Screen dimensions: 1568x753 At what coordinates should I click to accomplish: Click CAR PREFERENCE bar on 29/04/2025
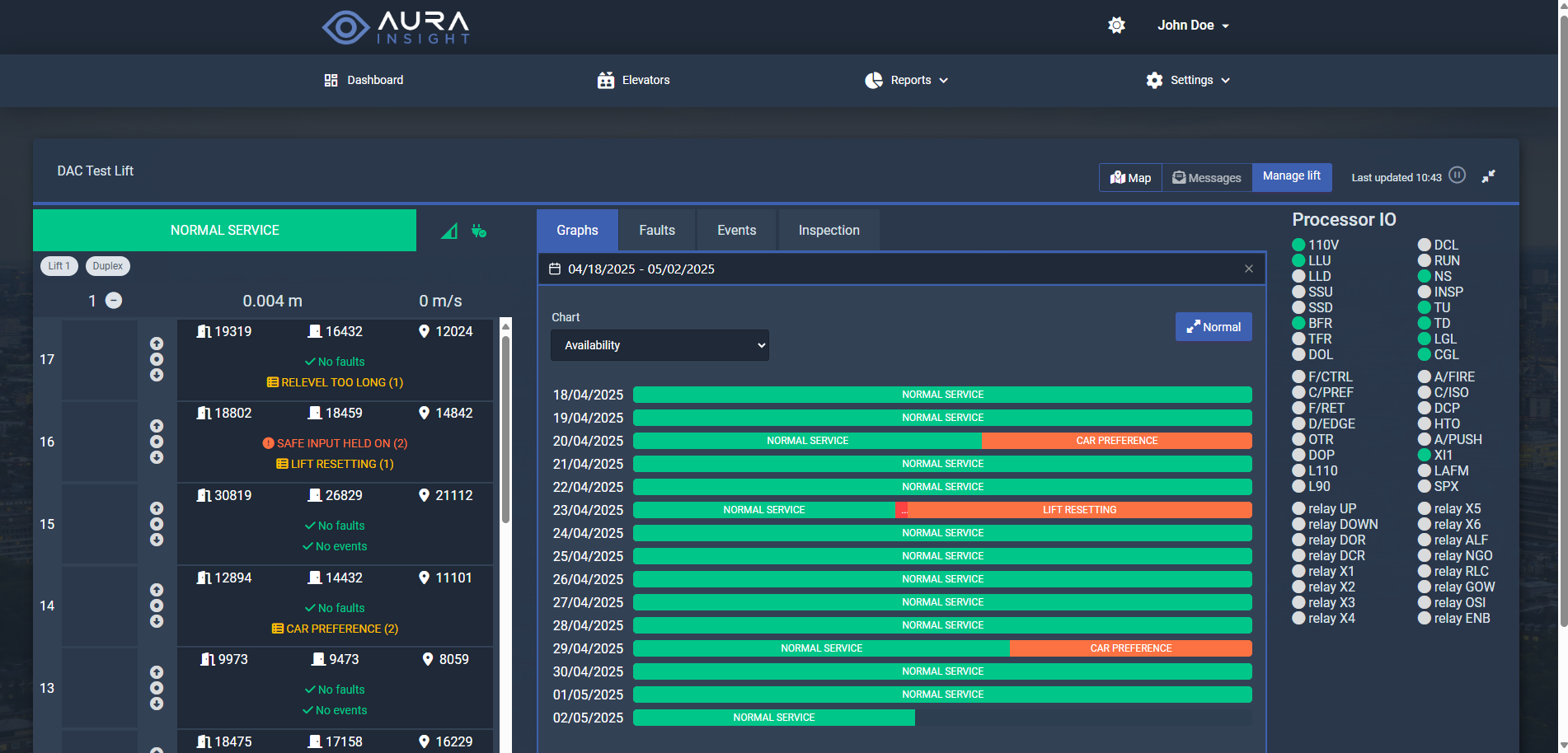[x=1131, y=648]
